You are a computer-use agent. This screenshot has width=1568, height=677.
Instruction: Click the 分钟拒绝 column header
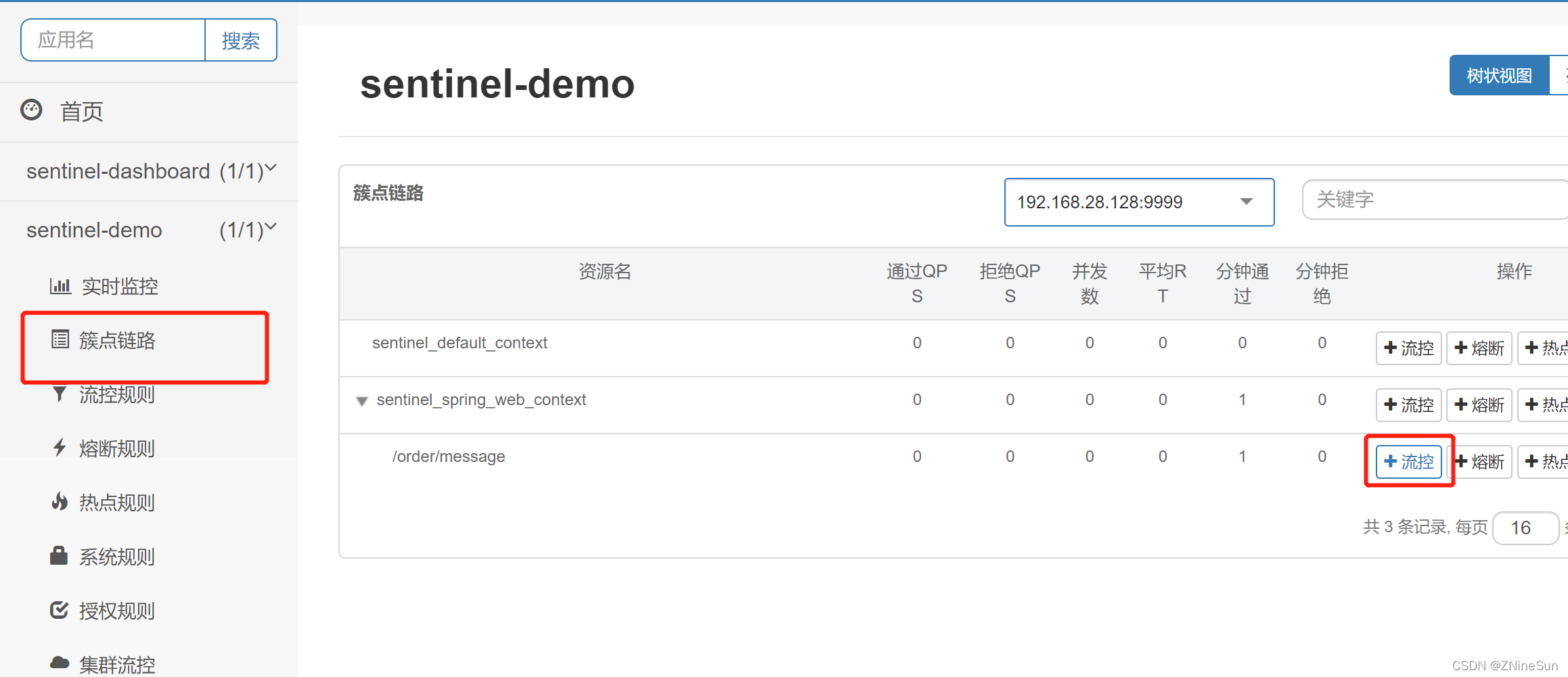pyautogui.click(x=1322, y=283)
